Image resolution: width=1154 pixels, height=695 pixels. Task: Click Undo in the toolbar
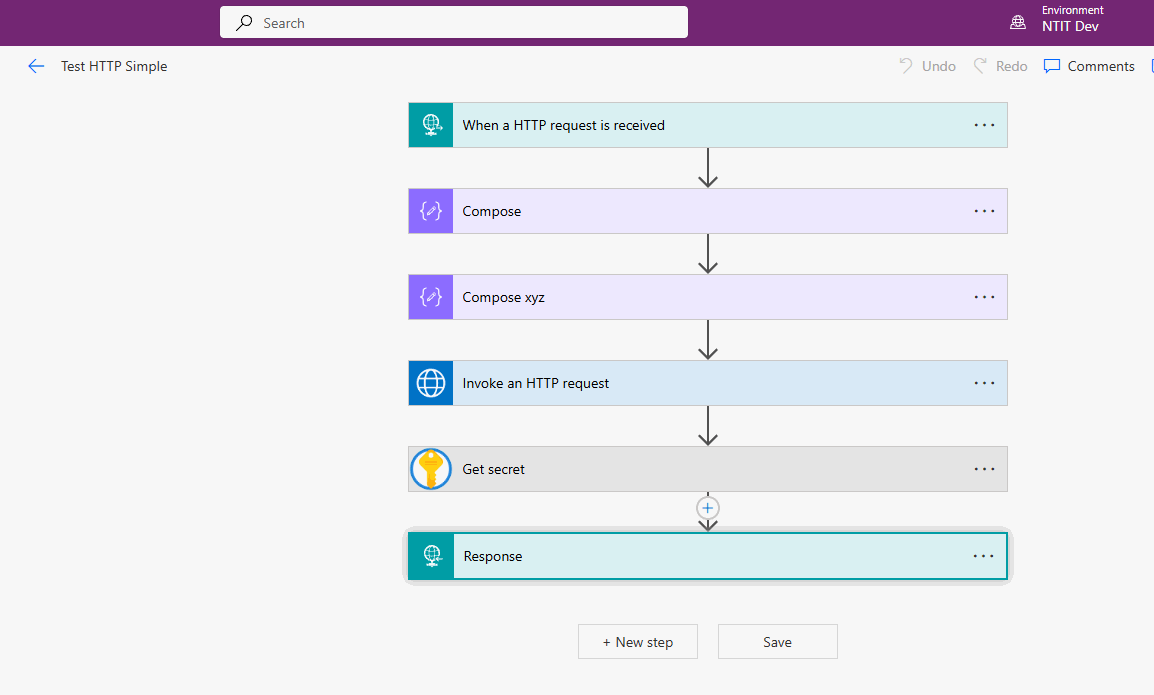pos(926,66)
